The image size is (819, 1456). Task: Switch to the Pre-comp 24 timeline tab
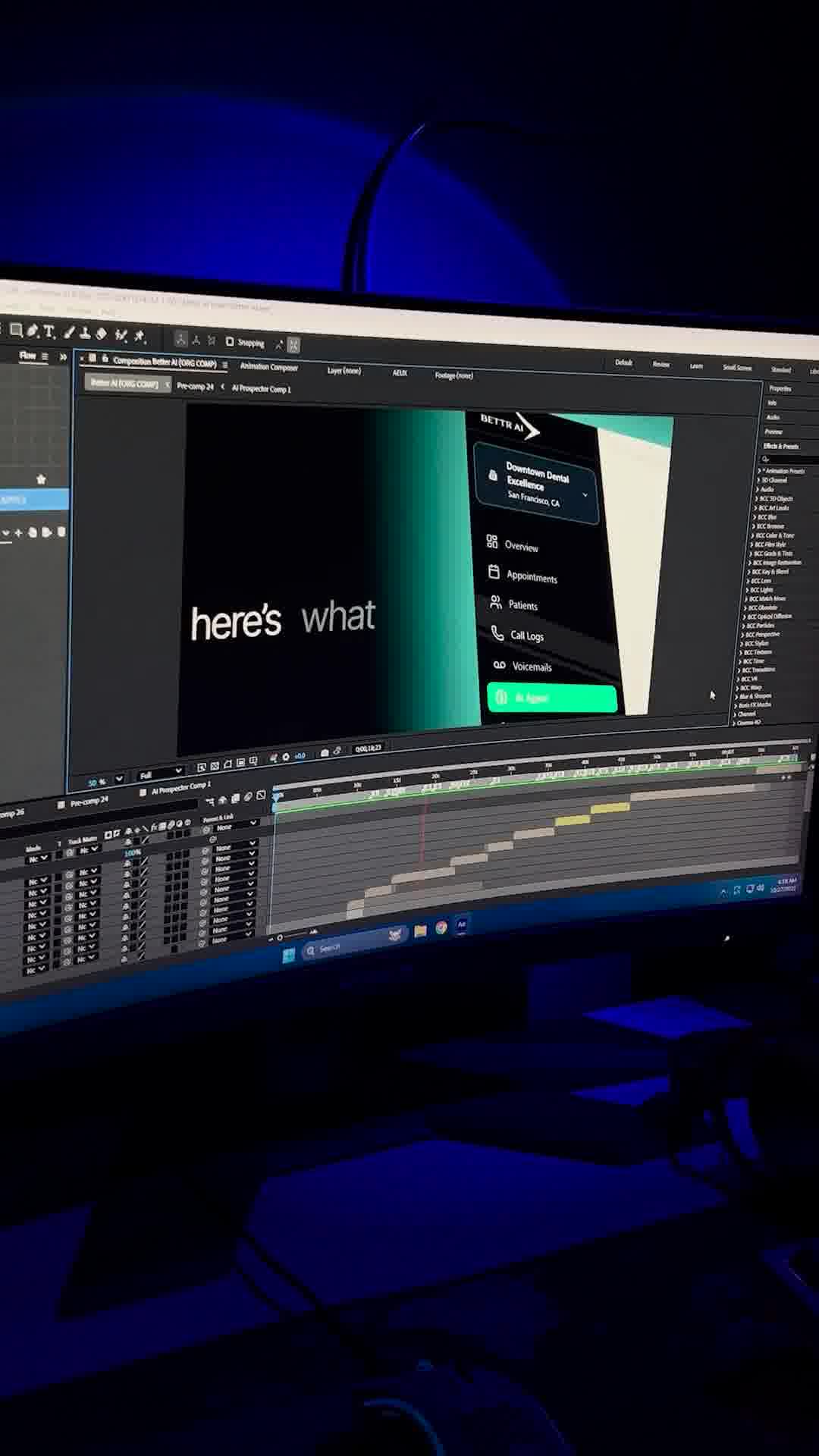point(89,802)
